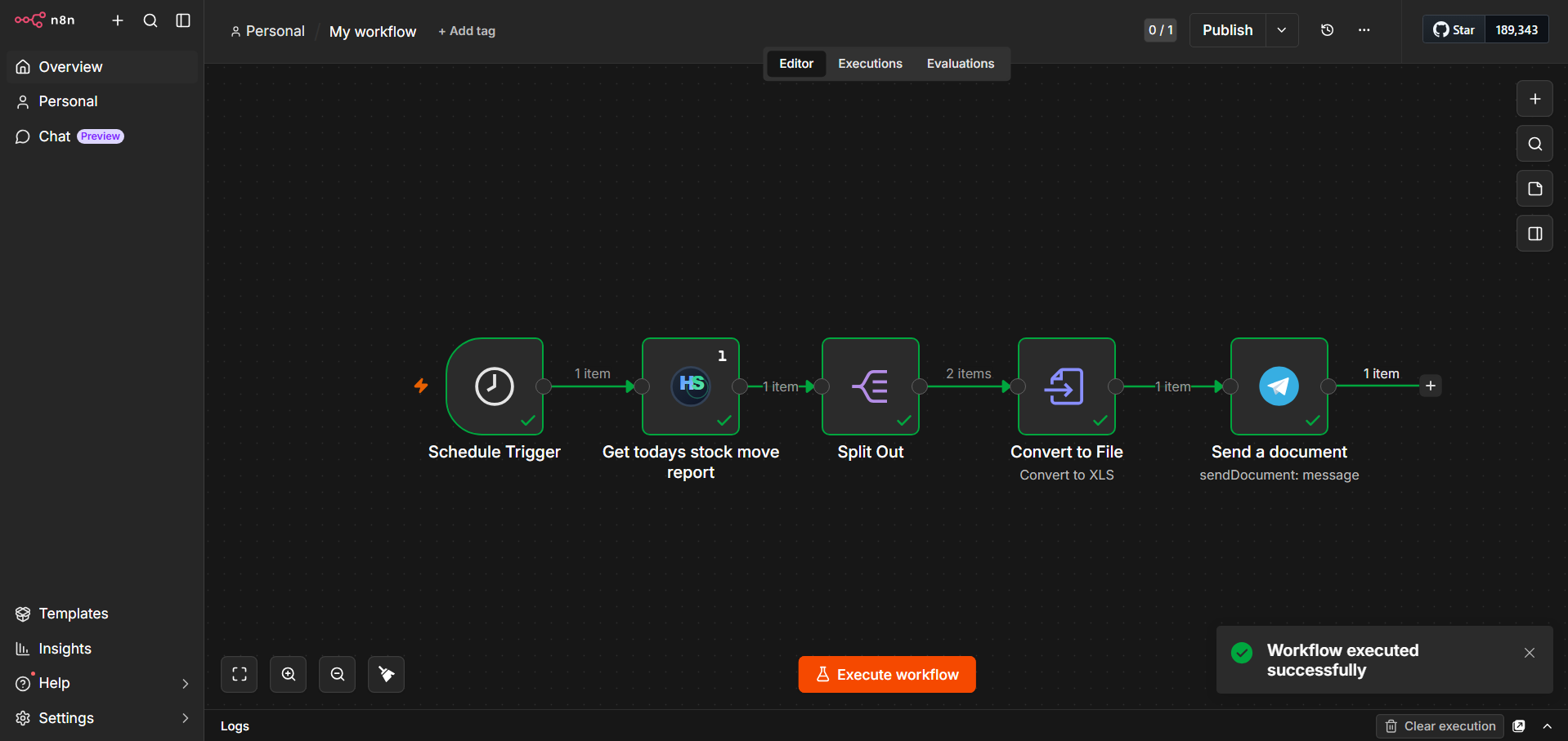Select the Send a document Telegram node
This screenshot has width=1568, height=741.
click(x=1279, y=386)
